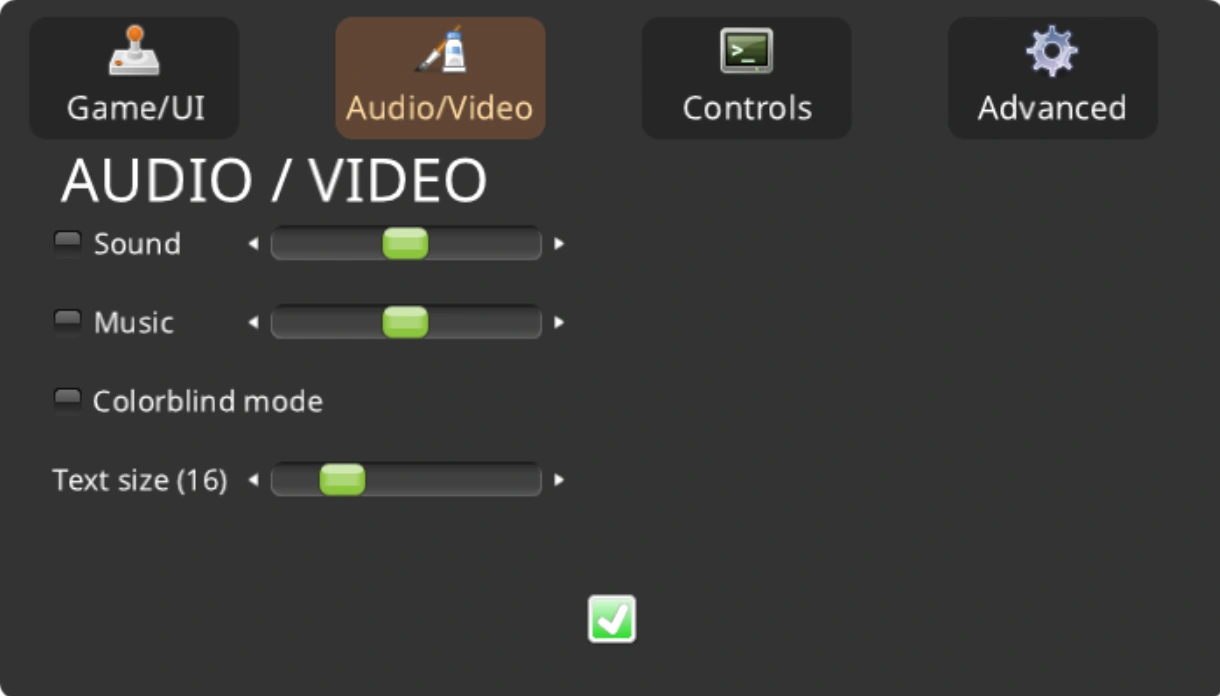Turn on Colorblind mode
This screenshot has height=696, width=1220.
coord(68,401)
